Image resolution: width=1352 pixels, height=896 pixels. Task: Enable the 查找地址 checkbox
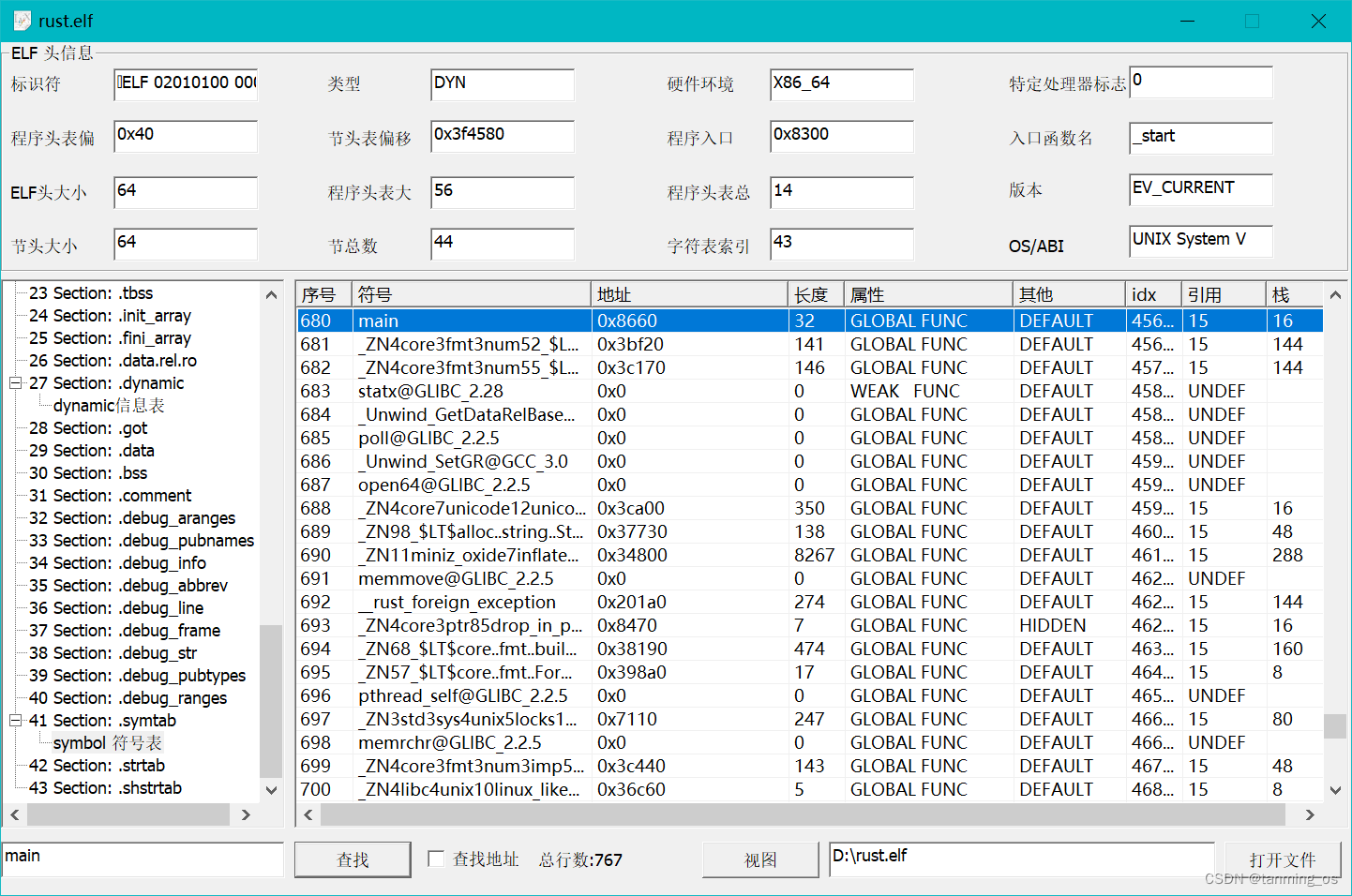[x=436, y=859]
